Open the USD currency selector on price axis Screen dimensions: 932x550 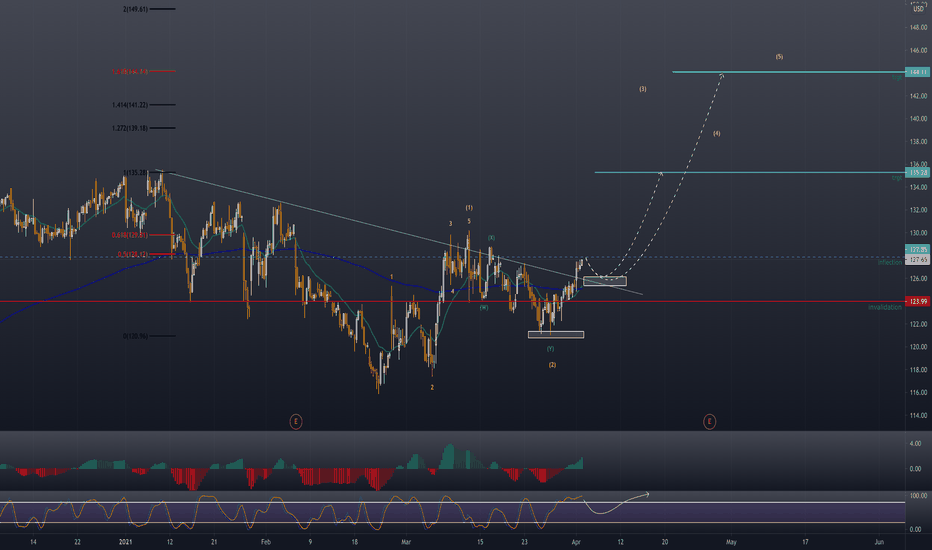(x=918, y=9)
